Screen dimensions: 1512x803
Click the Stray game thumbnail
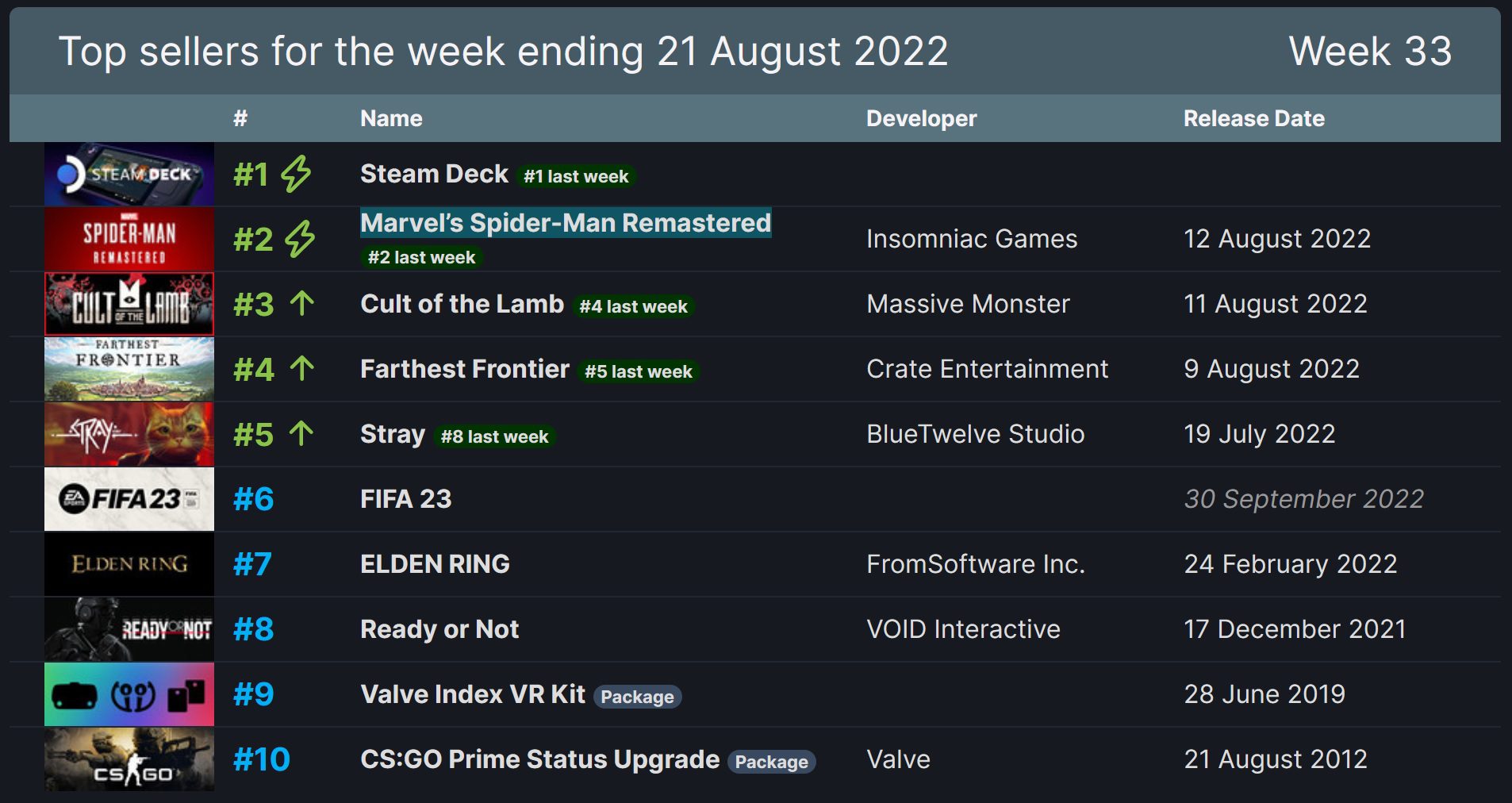tap(129, 435)
